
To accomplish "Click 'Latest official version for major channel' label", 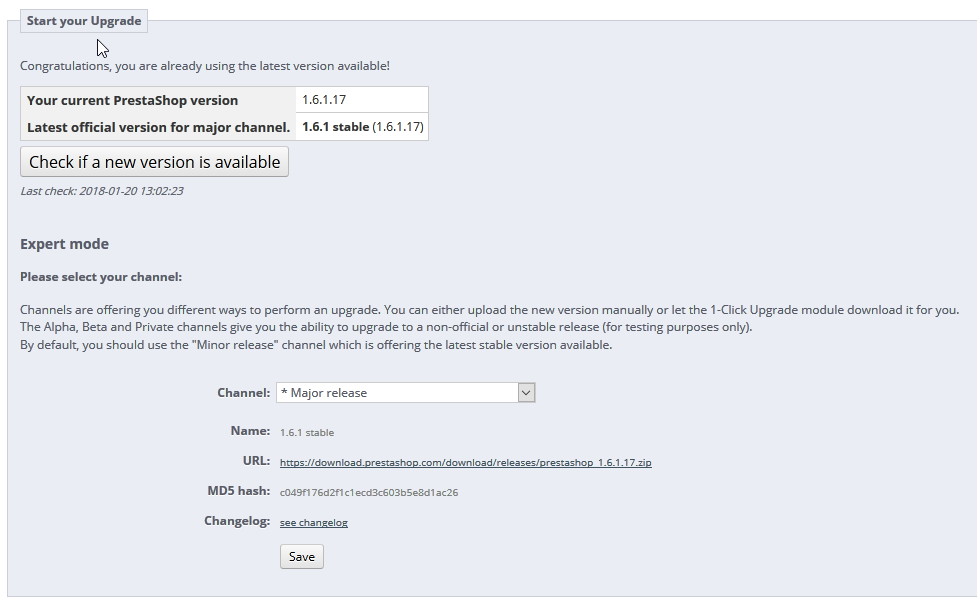I will coord(158,127).
